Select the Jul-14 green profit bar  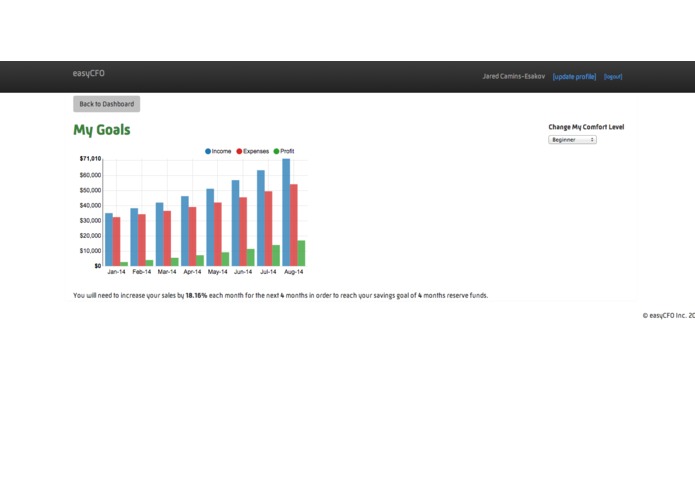pyautogui.click(x=276, y=256)
